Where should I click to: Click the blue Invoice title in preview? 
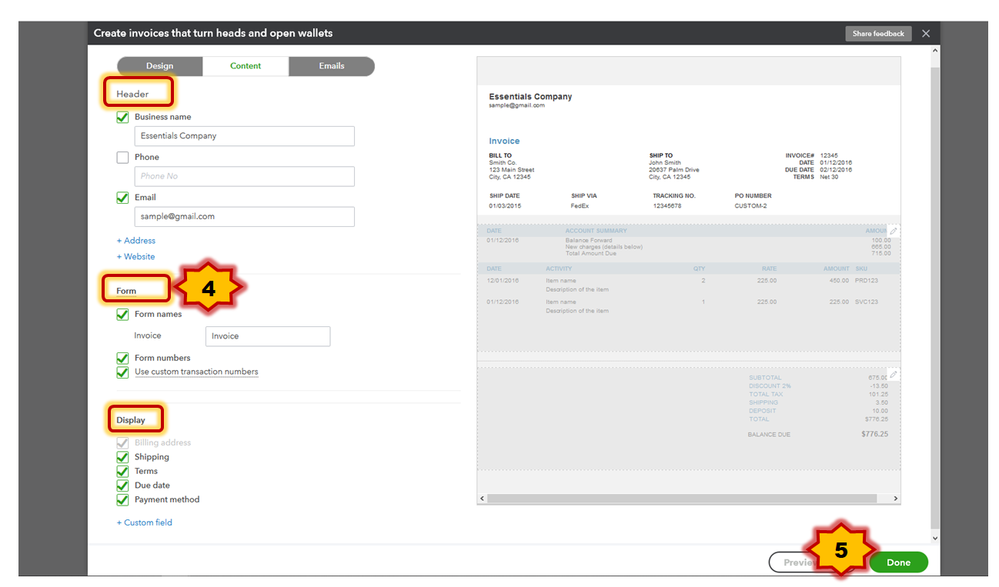point(504,141)
